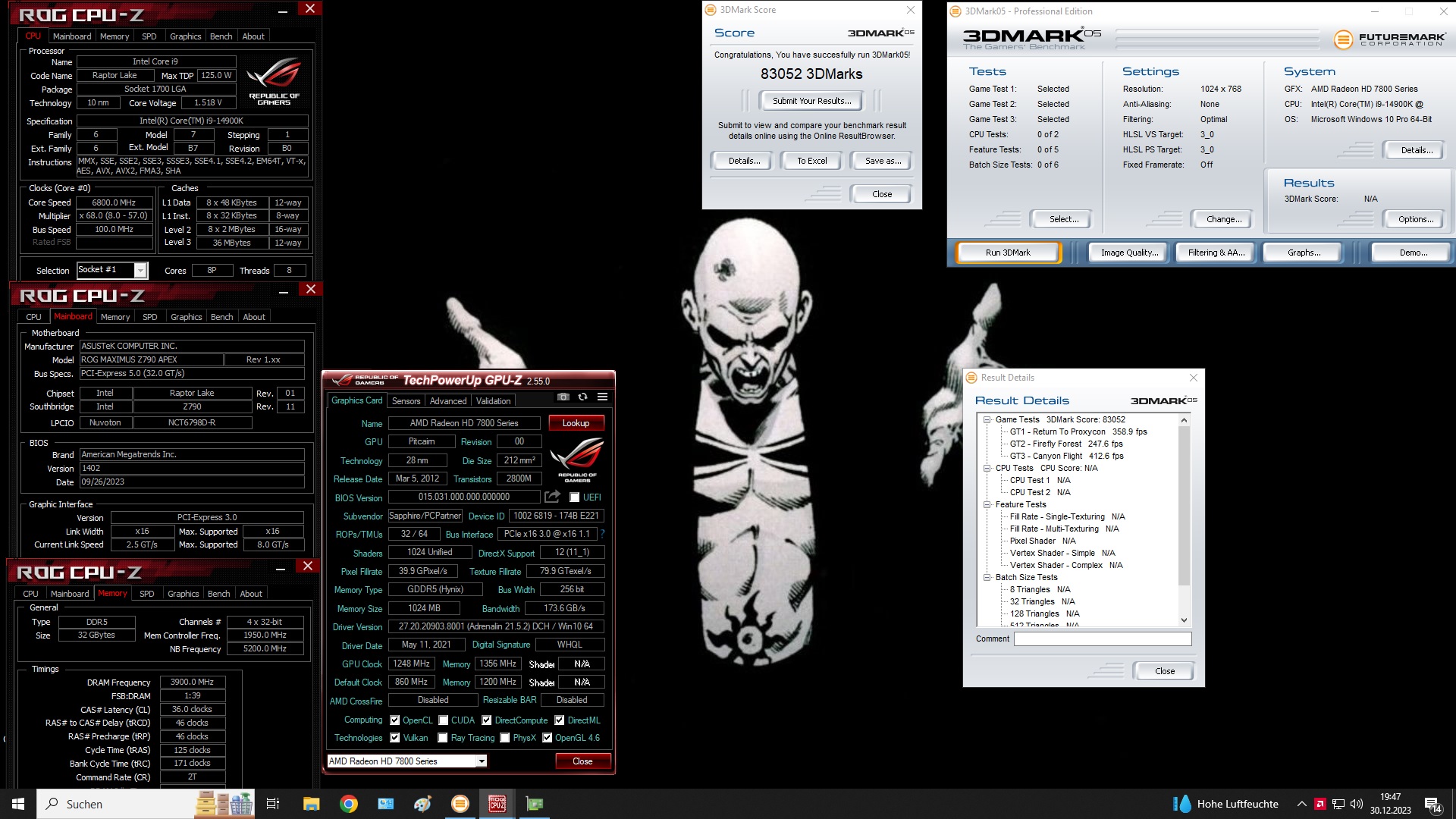Switch to the GPU-Z taskbar icon
This screenshot has height=819, width=1456.
coord(535,804)
